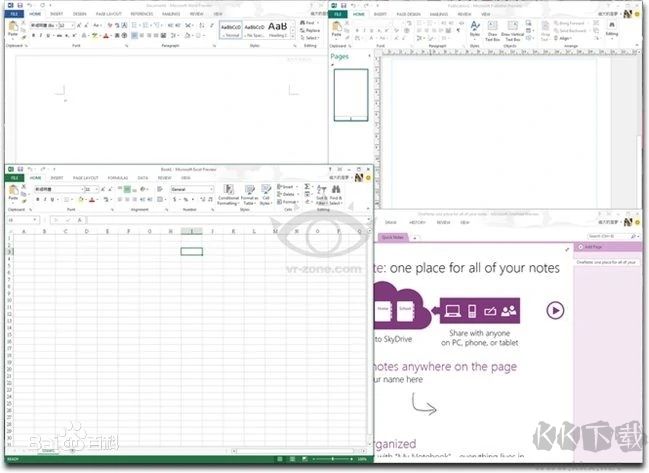Open Excel number format General dropdown
The height and width of the screenshot is (473, 649).
pos(211,190)
